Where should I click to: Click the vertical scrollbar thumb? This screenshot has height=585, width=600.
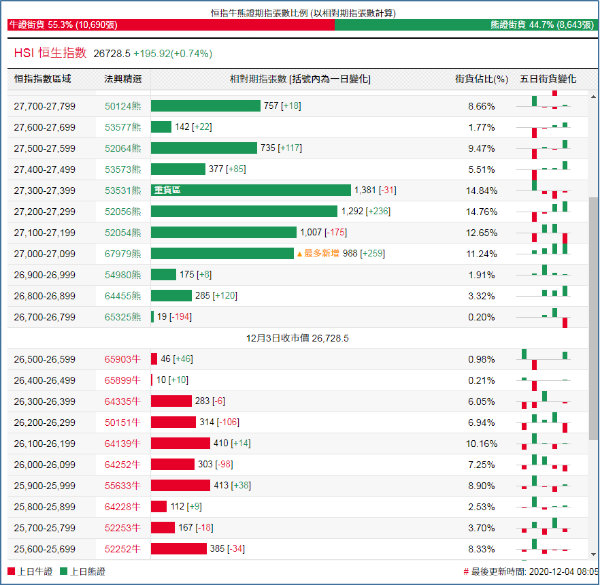[593, 318]
